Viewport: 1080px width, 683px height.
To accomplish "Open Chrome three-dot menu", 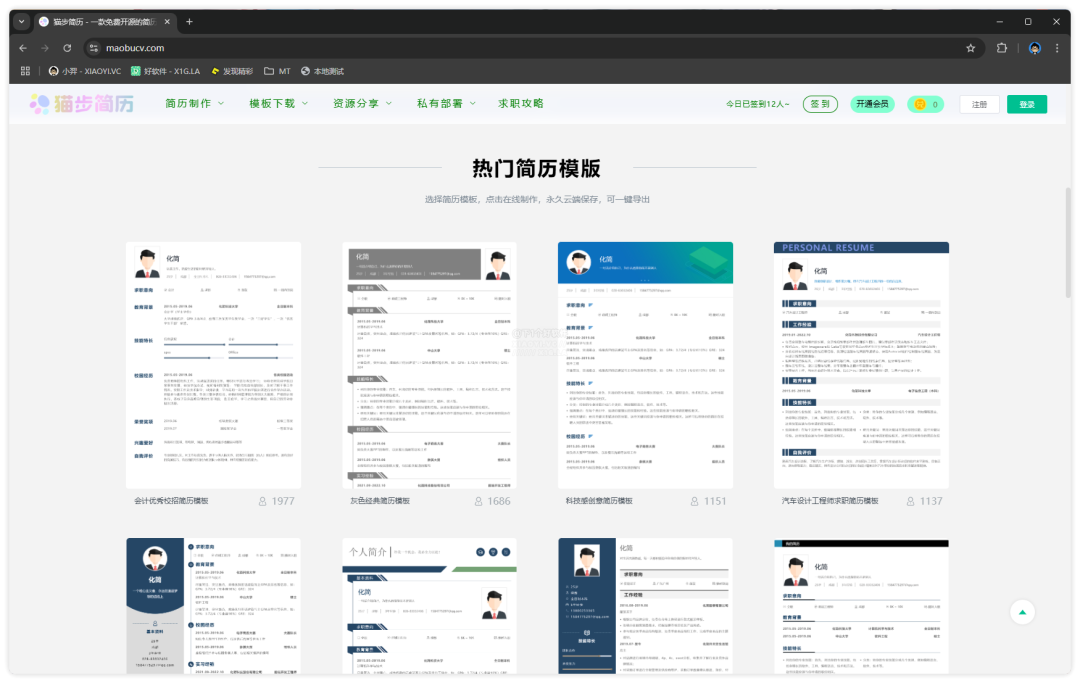I will (1057, 48).
